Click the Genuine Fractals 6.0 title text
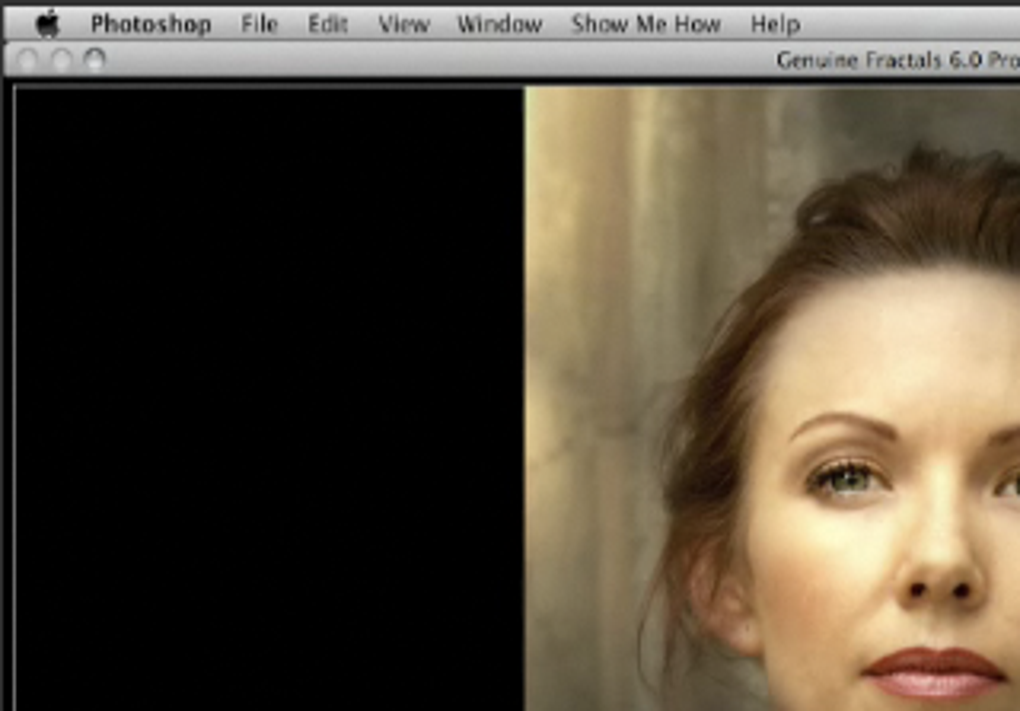1020x711 pixels. (898, 60)
